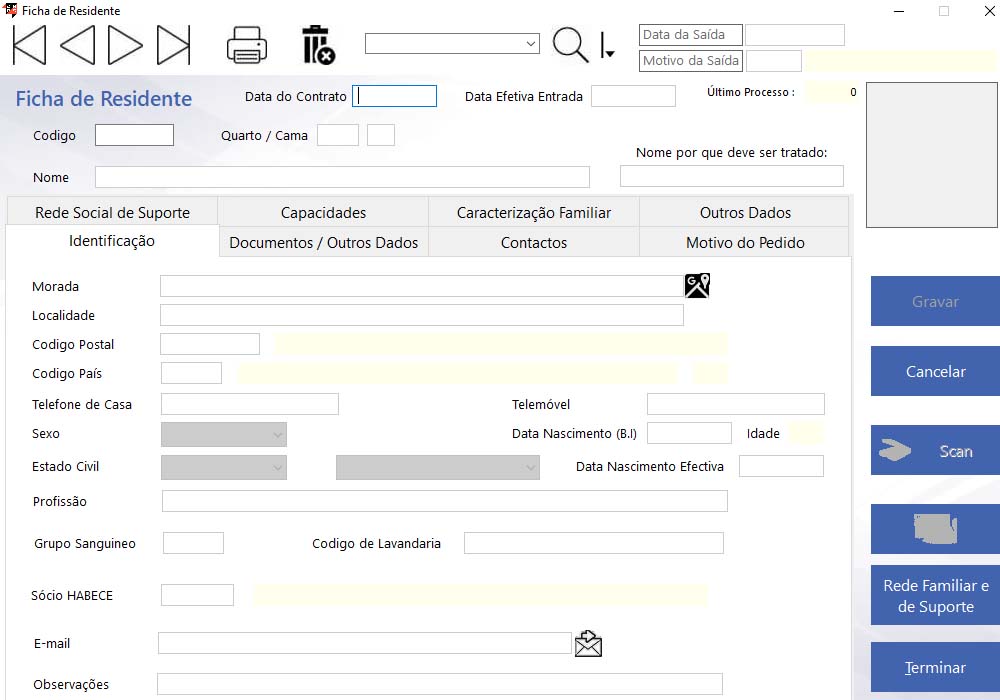Click the Localidade field
Image resolution: width=1000 pixels, height=700 pixels.
point(422,315)
